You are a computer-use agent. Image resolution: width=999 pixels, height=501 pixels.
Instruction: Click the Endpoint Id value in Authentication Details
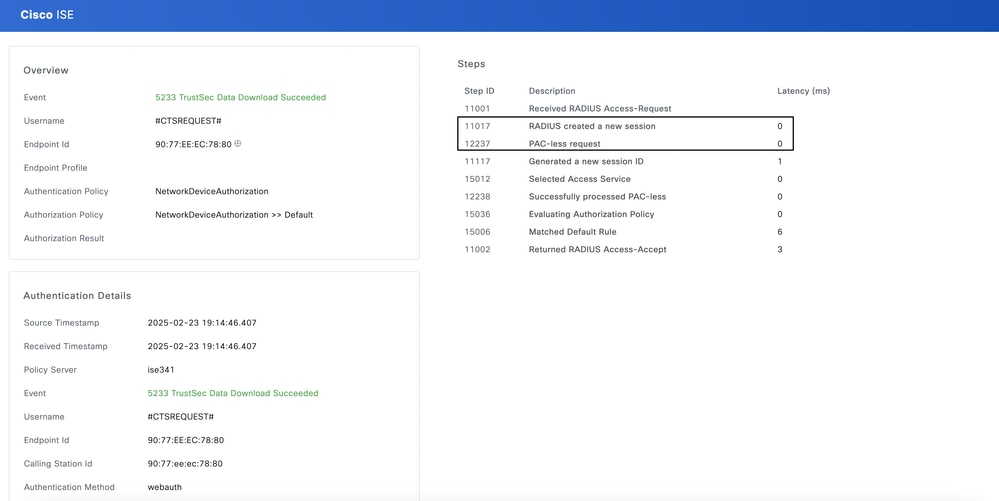point(185,440)
